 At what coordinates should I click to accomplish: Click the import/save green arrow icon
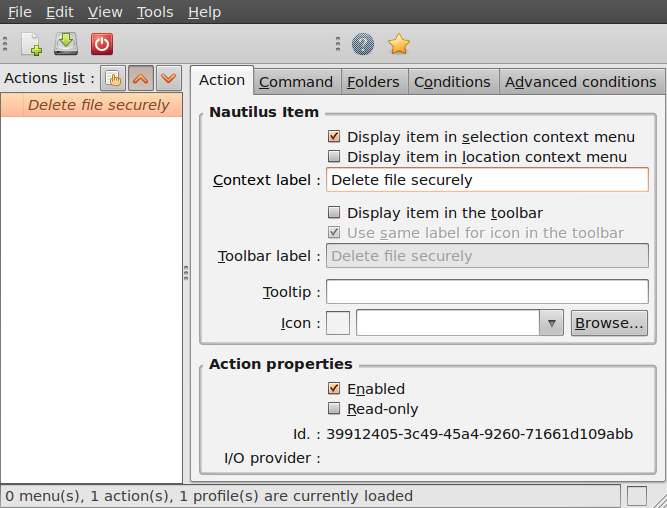pyautogui.click(x=66, y=44)
